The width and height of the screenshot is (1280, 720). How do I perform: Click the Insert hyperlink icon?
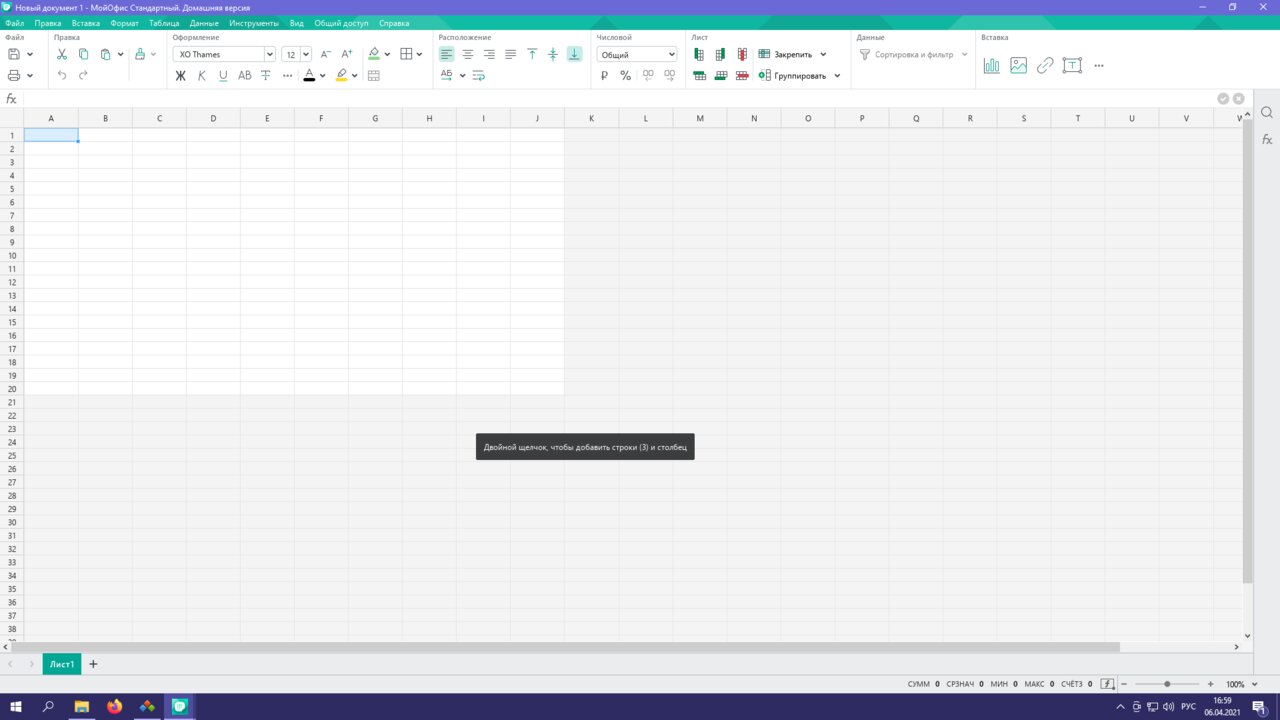1045,65
